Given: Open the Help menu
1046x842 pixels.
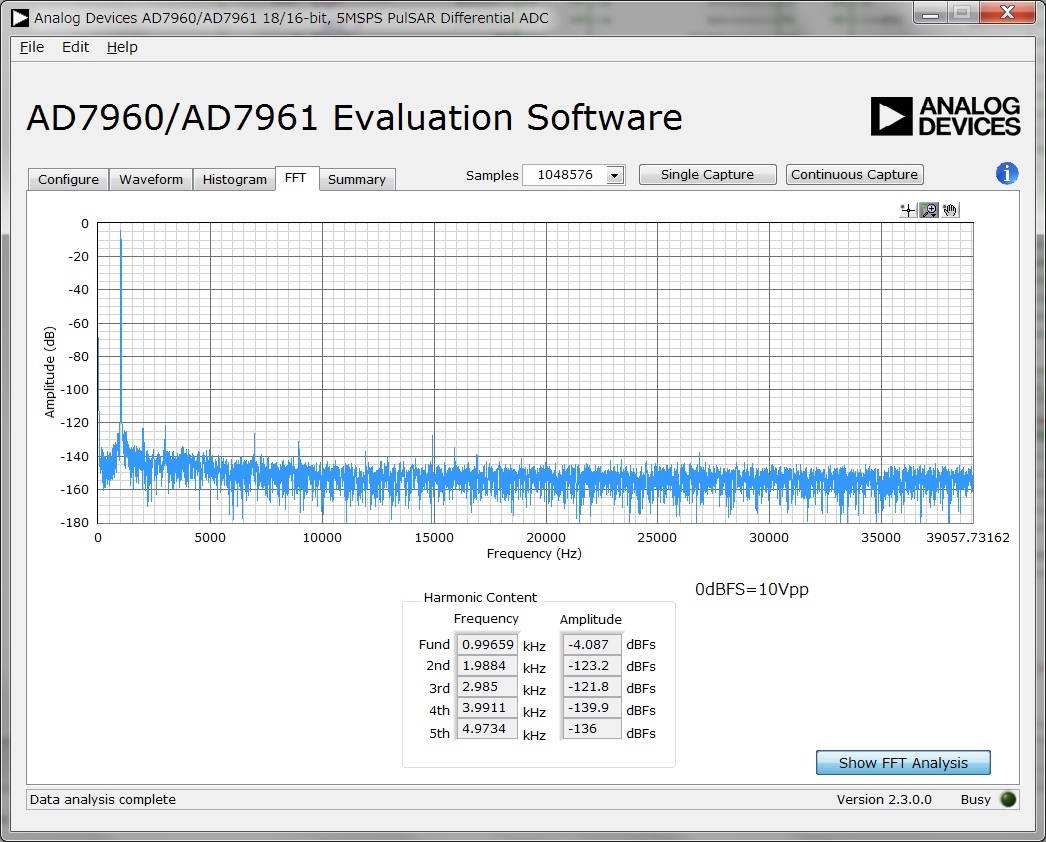Looking at the screenshot, I should (x=122, y=47).
